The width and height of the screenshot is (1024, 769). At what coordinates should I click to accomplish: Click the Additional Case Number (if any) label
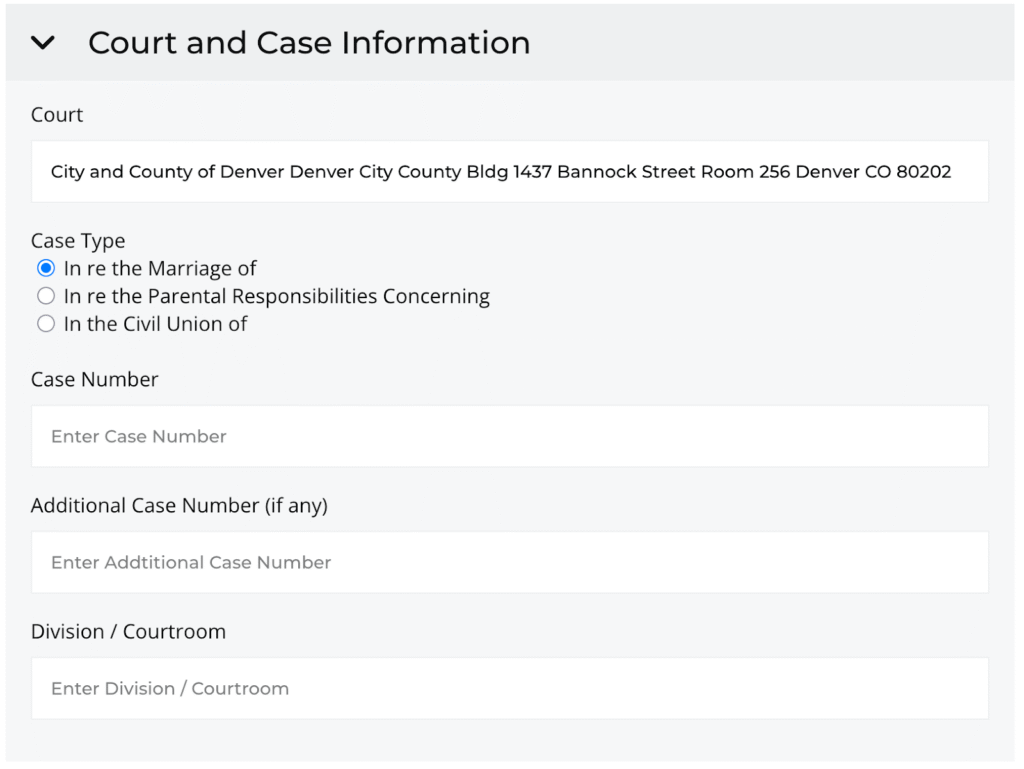(x=179, y=506)
